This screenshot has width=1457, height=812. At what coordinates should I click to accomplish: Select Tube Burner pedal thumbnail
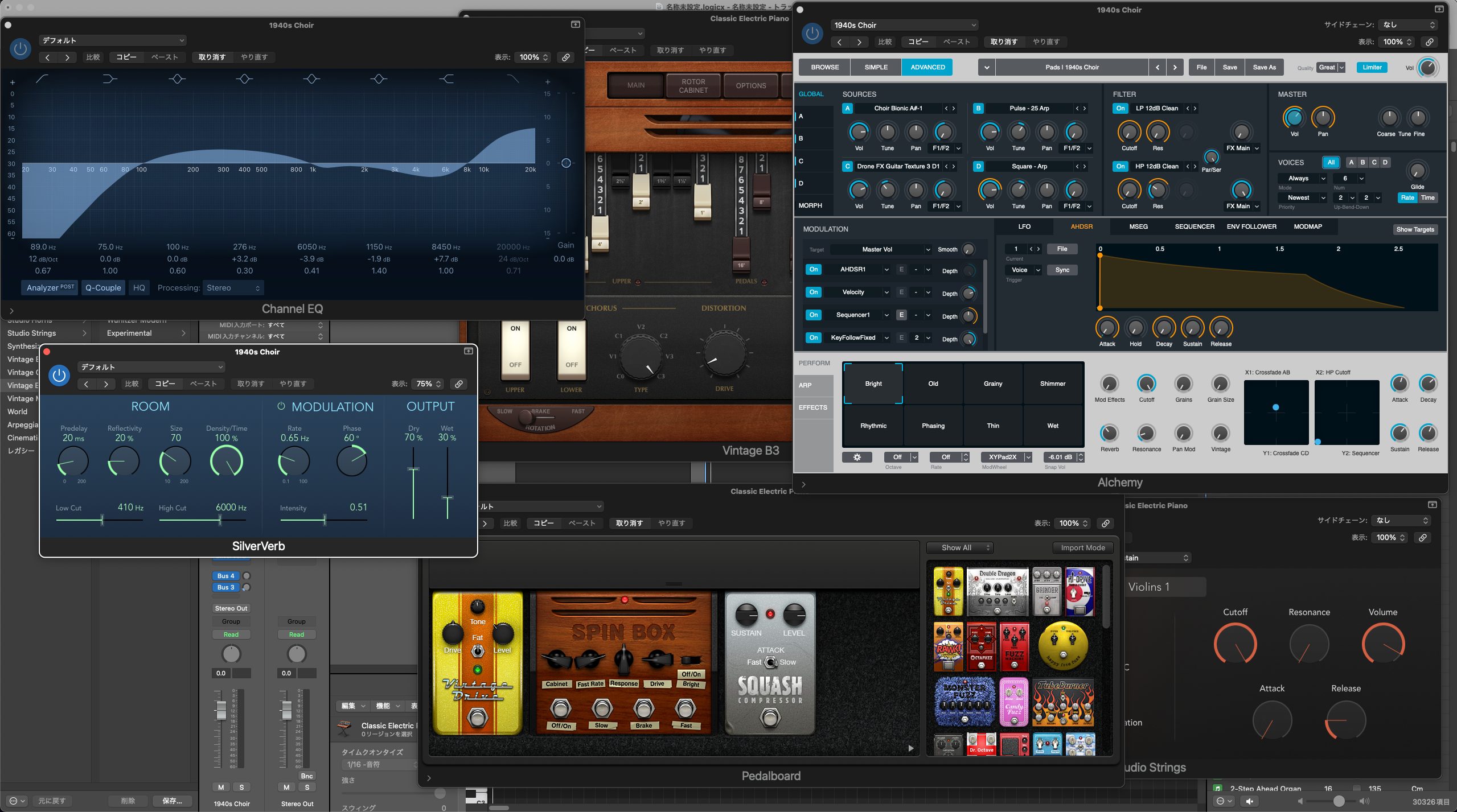pyautogui.click(x=1063, y=703)
